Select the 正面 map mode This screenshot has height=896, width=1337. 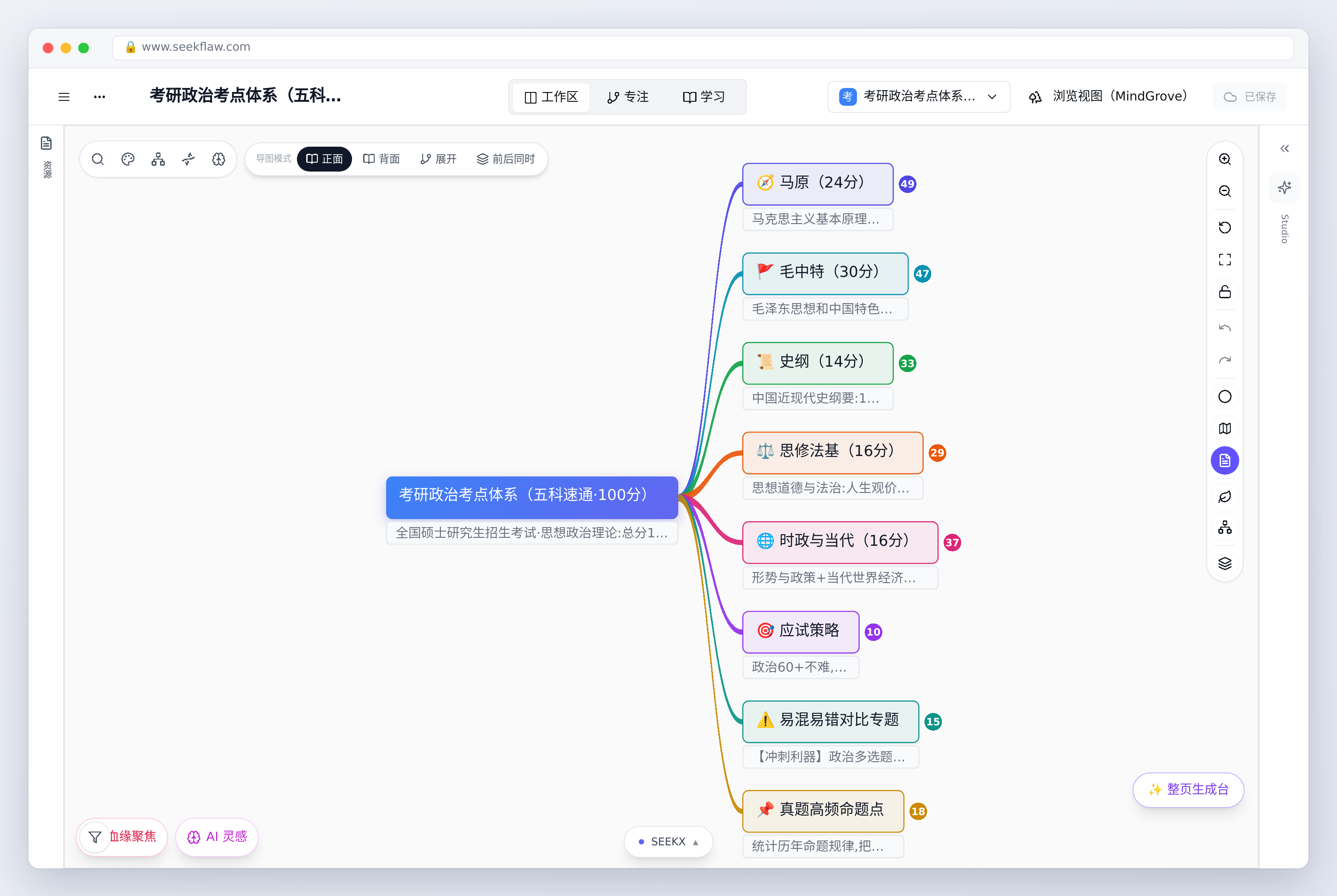tap(324, 159)
